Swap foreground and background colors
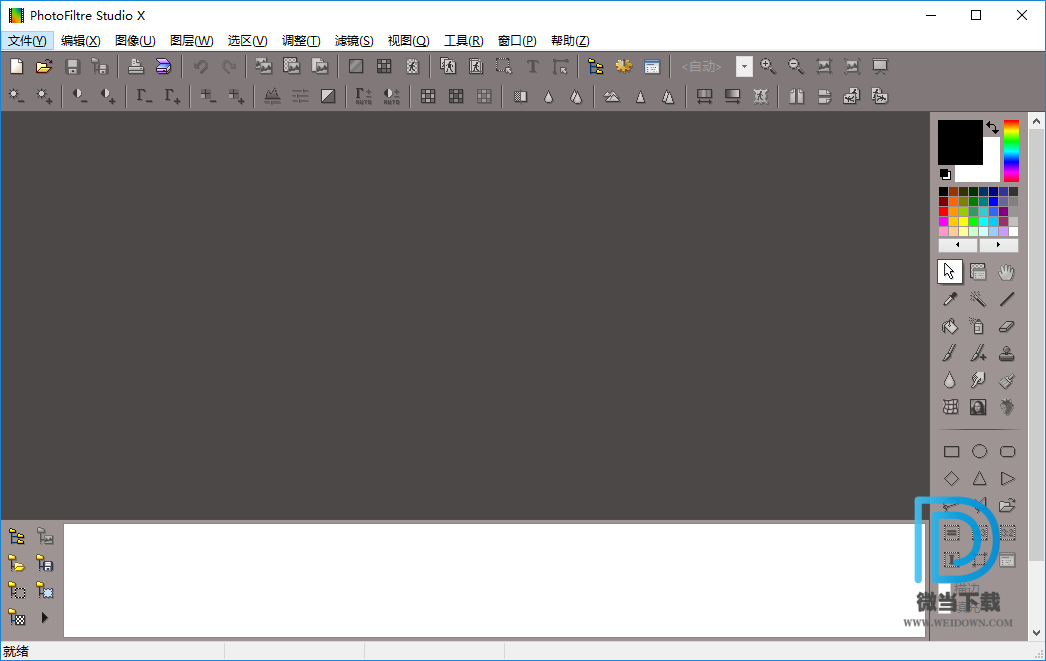Image resolution: width=1046 pixels, height=661 pixels. coord(993,128)
